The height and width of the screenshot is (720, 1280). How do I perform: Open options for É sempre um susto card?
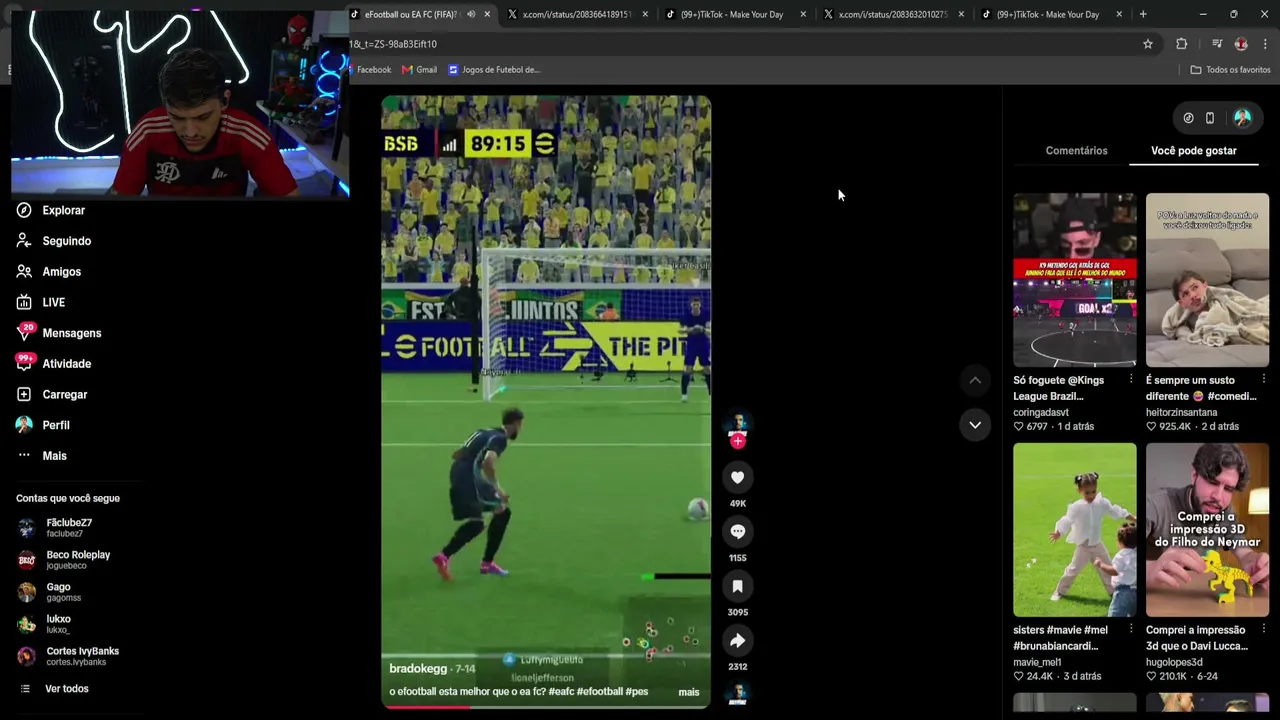(x=1264, y=380)
